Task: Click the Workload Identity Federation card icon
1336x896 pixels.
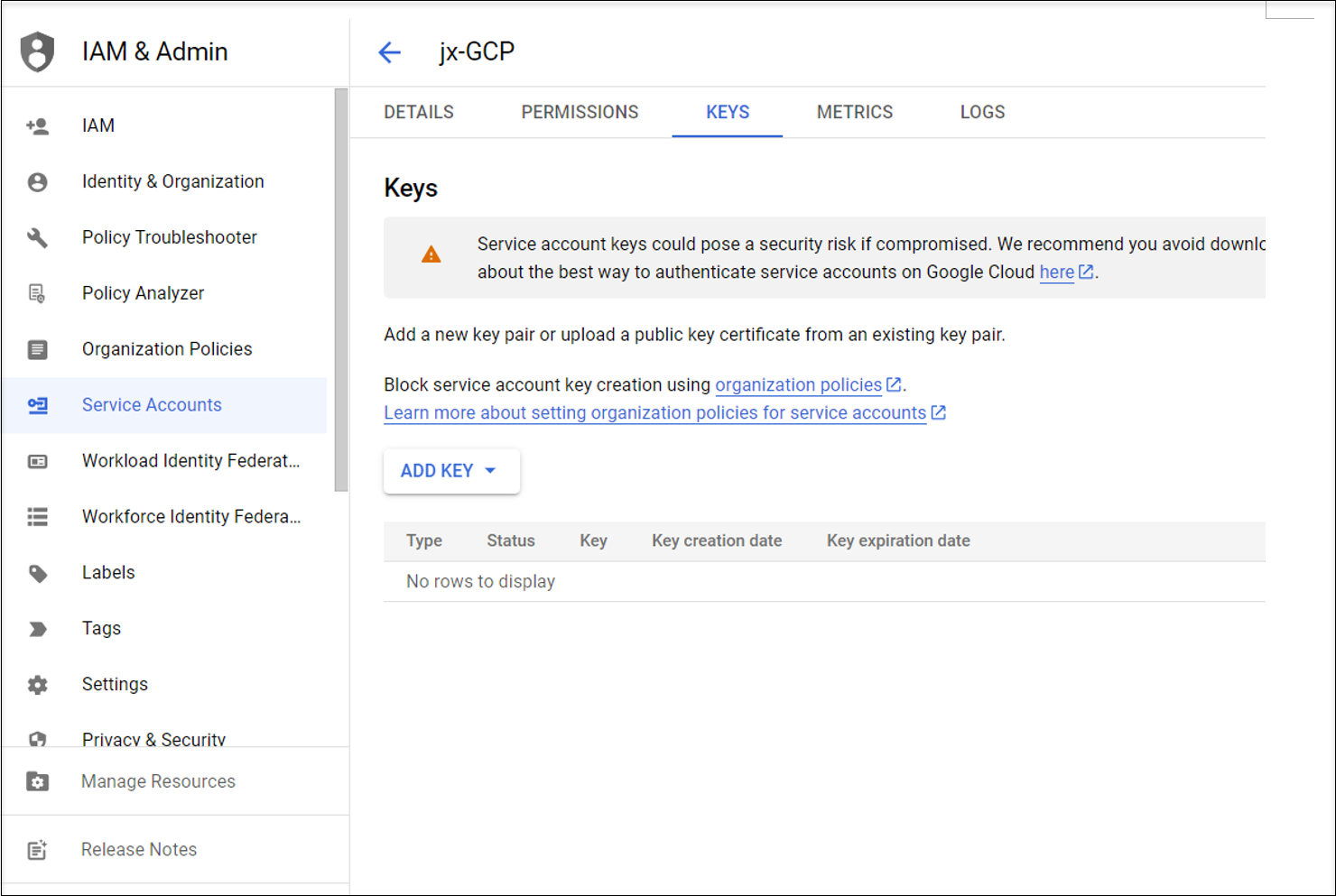Action: (37, 461)
